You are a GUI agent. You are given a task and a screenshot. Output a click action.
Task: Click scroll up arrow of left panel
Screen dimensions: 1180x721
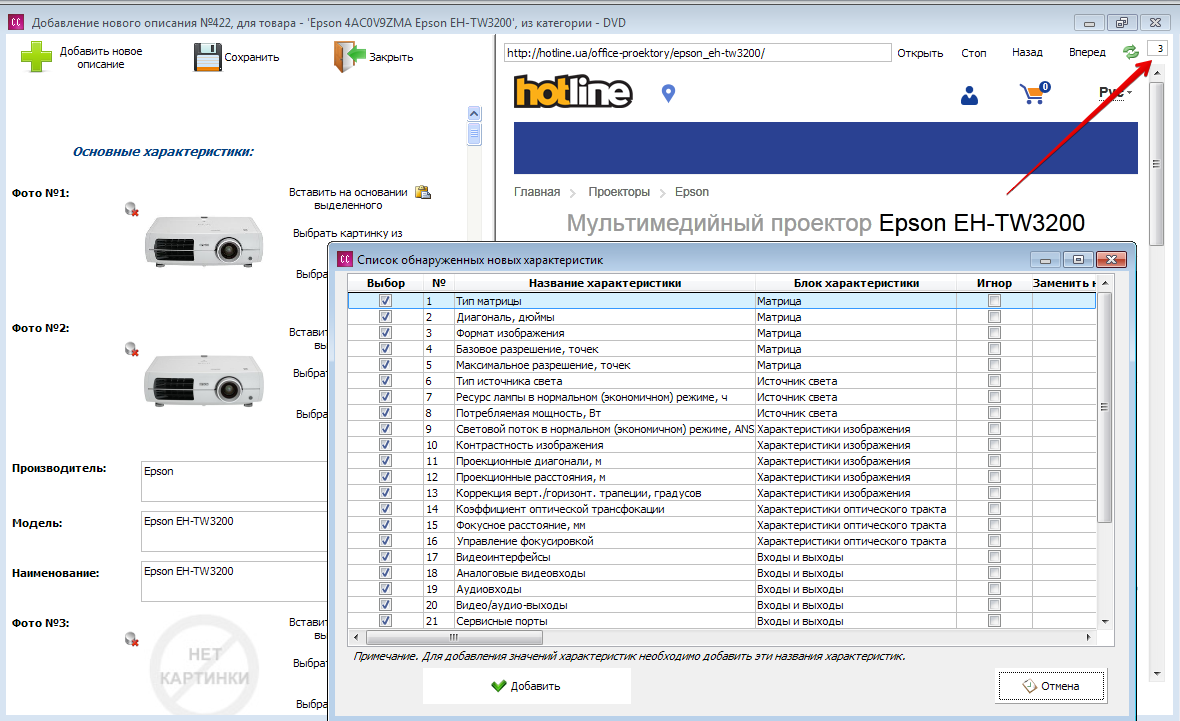pyautogui.click(x=474, y=114)
